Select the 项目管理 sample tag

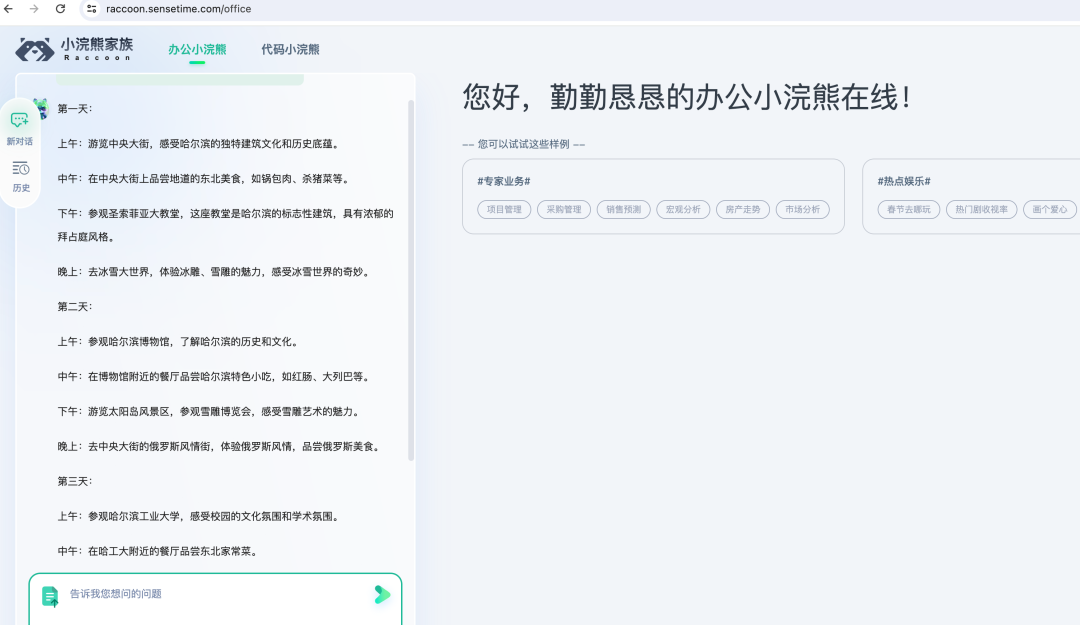click(504, 209)
